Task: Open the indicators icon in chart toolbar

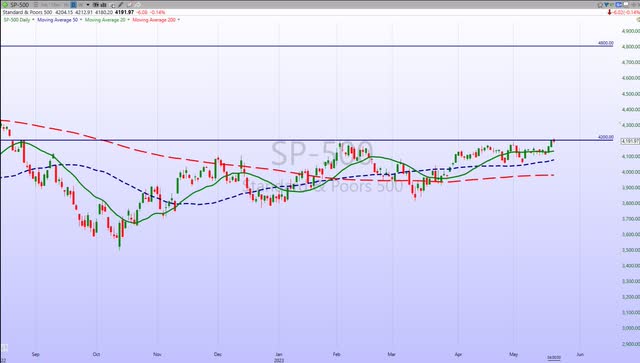Action: (95, 5)
